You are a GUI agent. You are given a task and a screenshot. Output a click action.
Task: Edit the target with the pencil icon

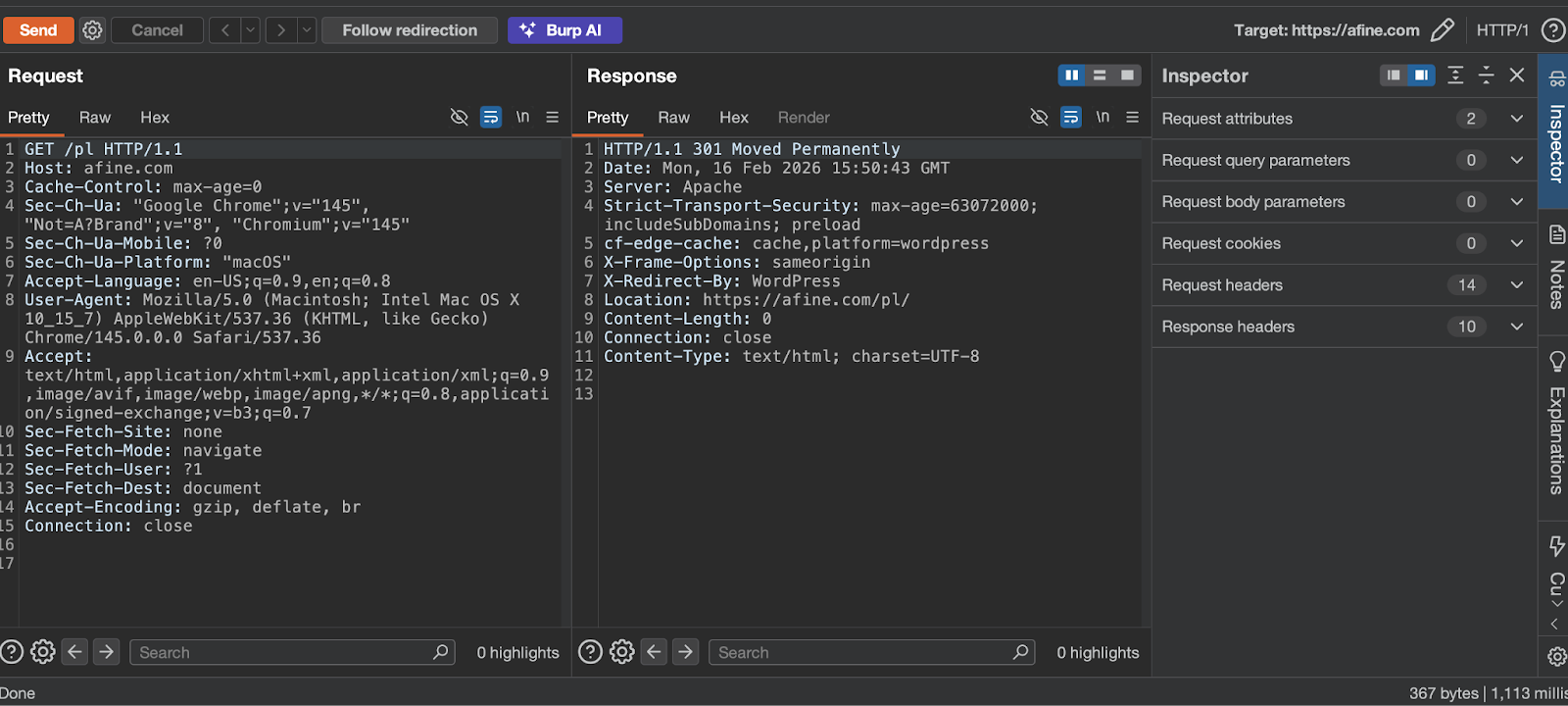tap(1442, 30)
